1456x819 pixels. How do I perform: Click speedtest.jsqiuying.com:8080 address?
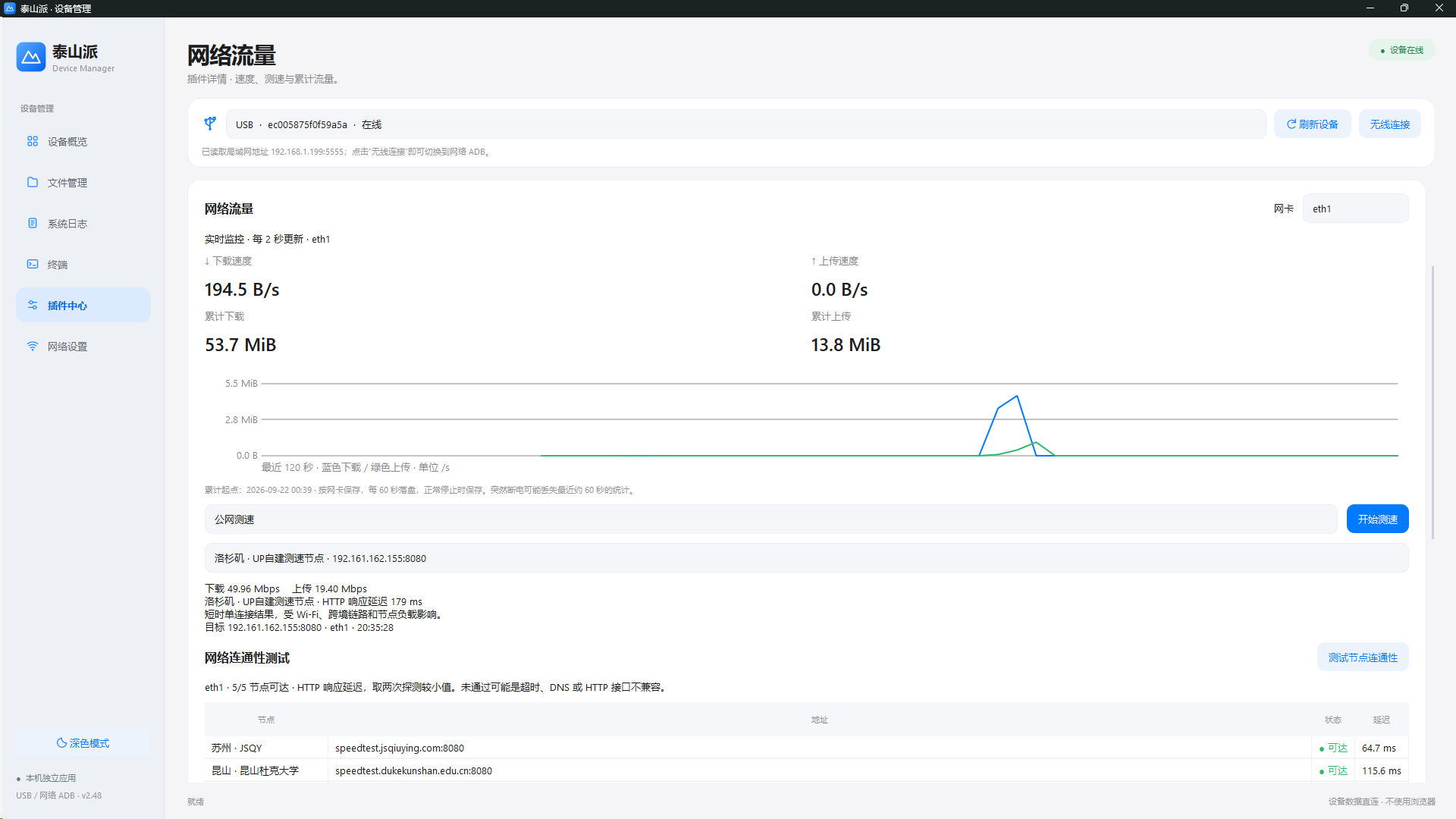point(400,748)
